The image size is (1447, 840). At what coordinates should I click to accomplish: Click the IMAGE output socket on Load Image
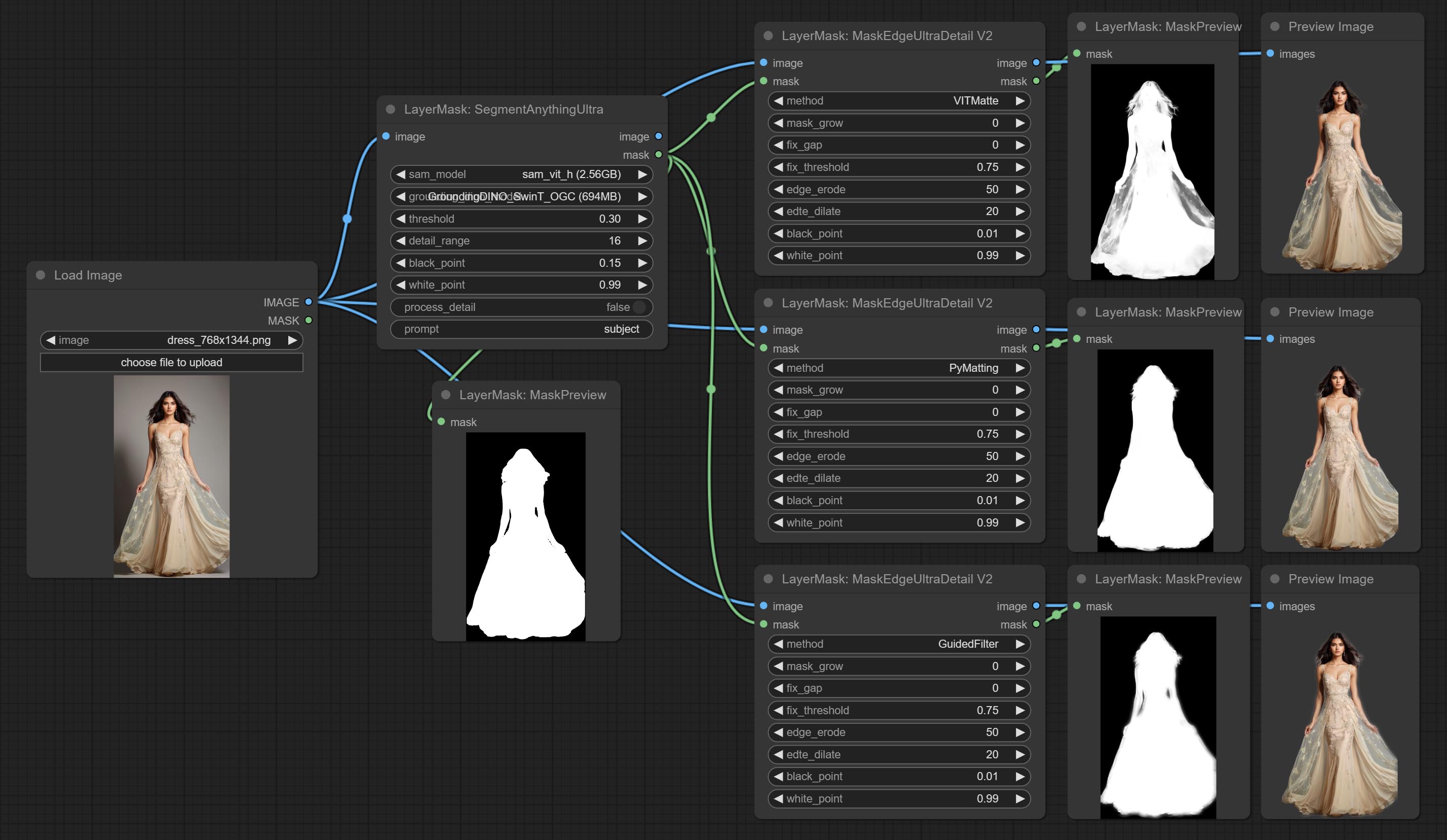pos(309,302)
